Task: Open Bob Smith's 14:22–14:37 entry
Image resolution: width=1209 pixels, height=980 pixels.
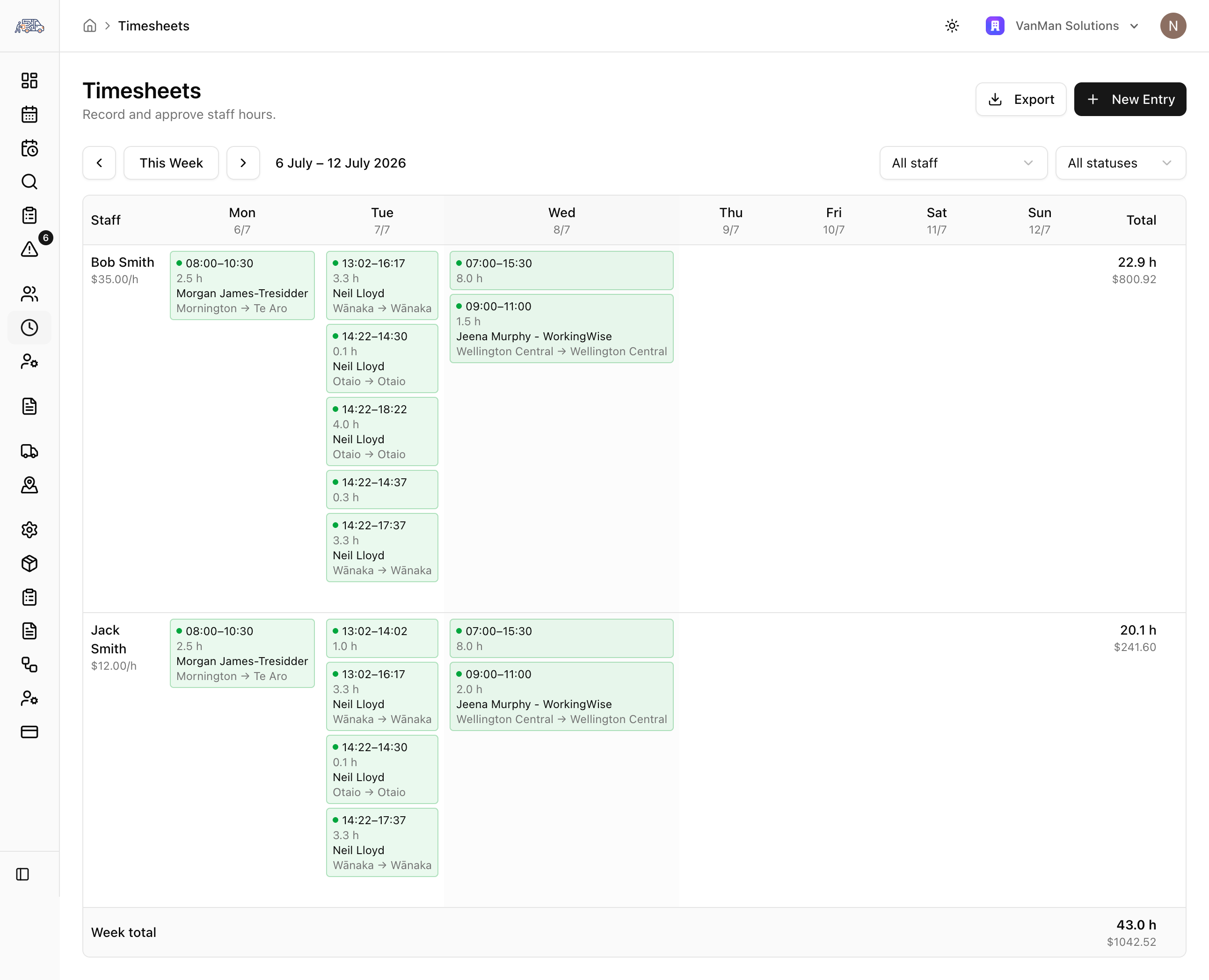Action: click(x=382, y=490)
